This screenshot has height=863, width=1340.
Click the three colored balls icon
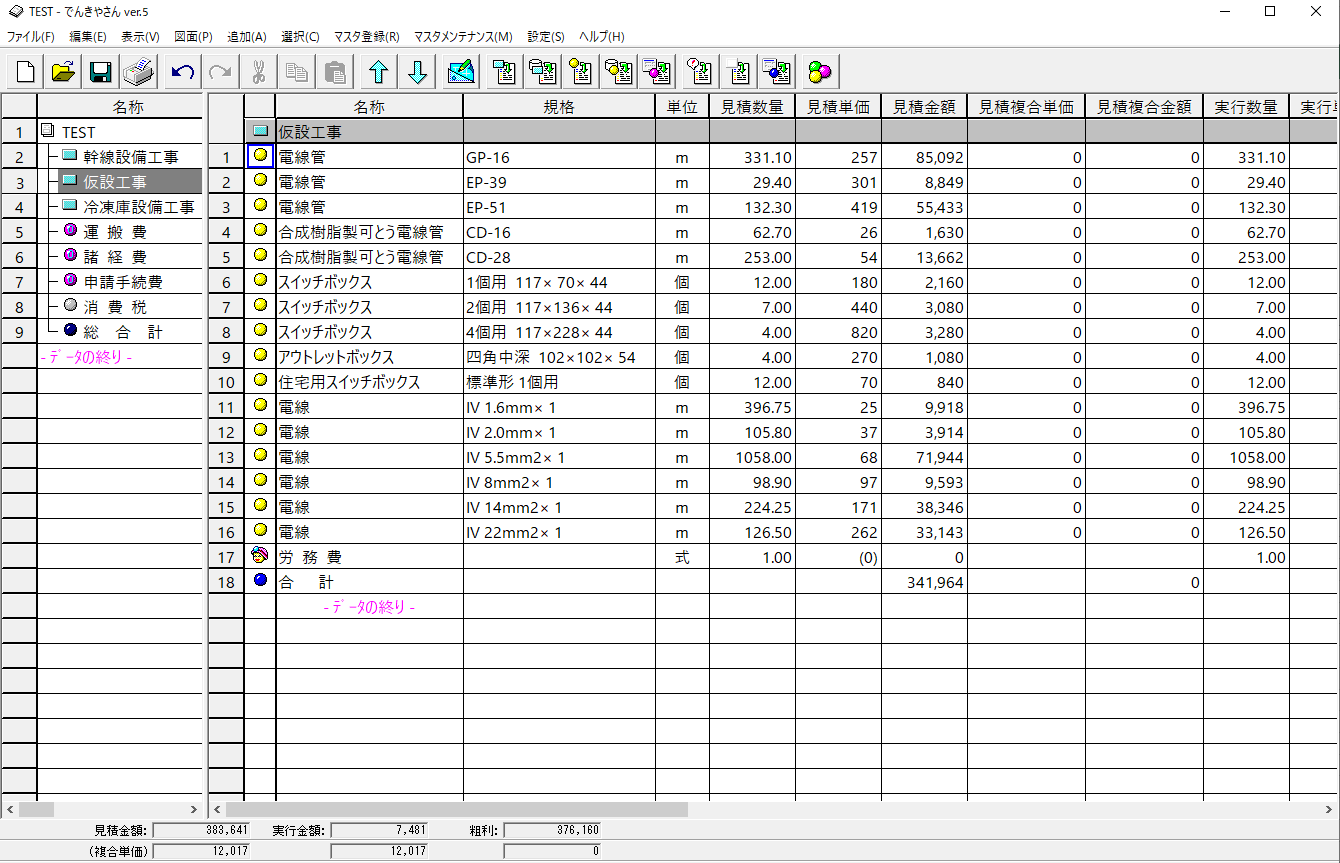pos(820,71)
